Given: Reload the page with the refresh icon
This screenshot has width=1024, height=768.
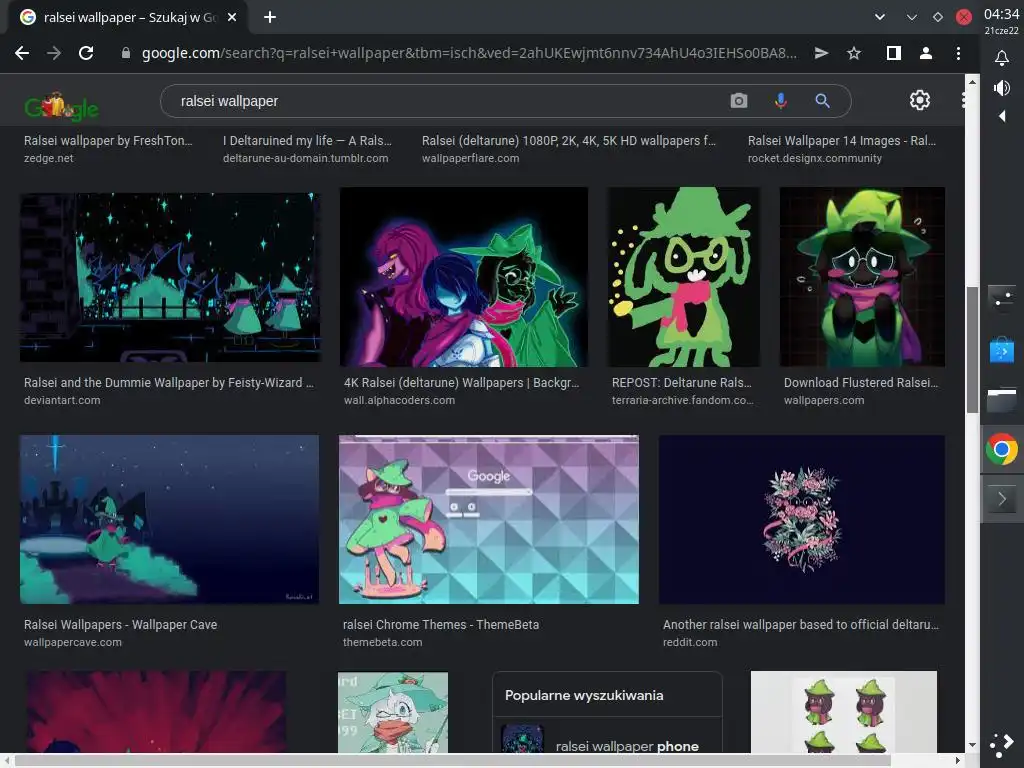Looking at the screenshot, I should 86,54.
